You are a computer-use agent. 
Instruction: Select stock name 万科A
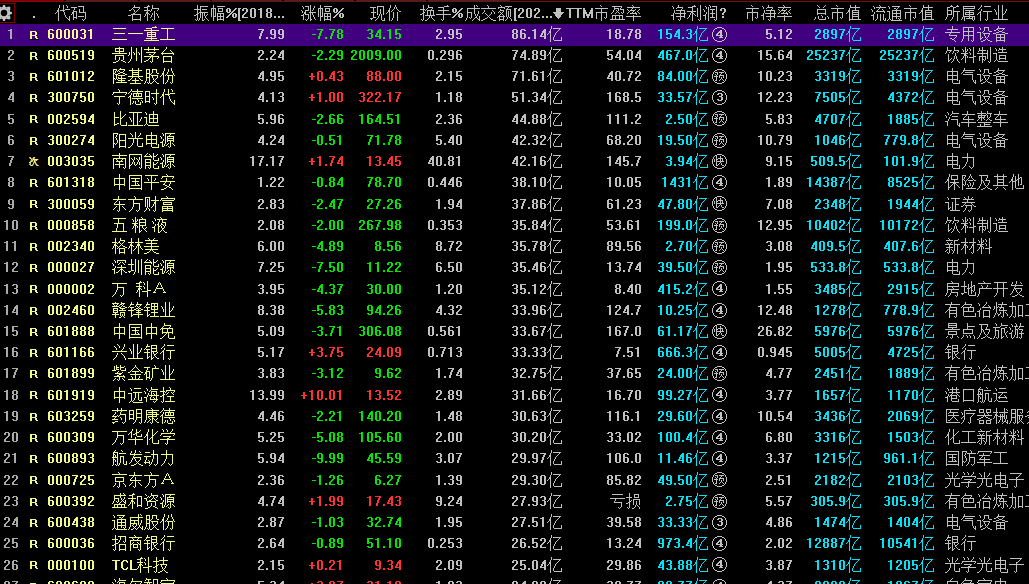[x=139, y=289]
